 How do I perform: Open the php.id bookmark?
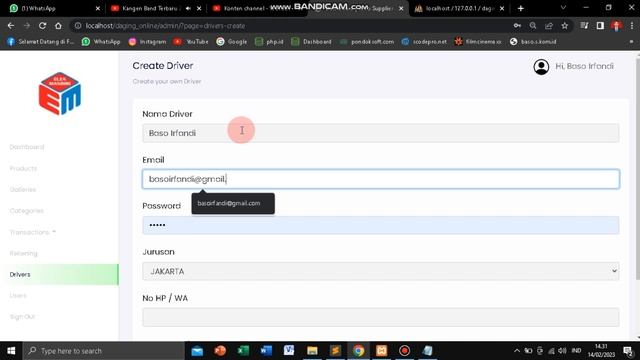(x=269, y=42)
